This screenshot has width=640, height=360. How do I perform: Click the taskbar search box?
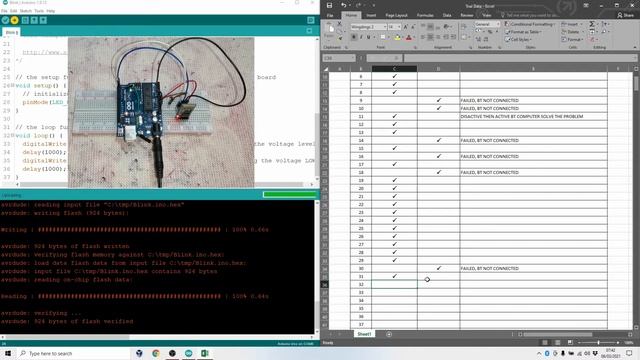click(x=72, y=353)
